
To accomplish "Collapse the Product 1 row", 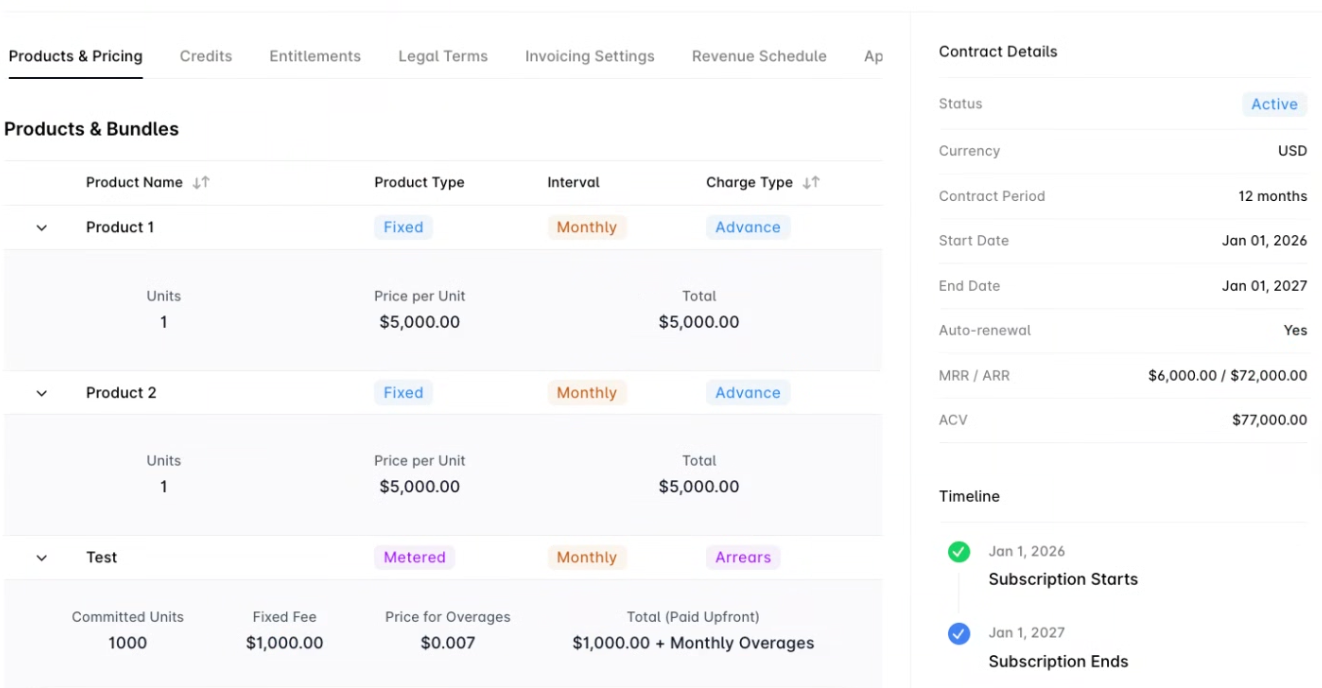I will [41, 227].
